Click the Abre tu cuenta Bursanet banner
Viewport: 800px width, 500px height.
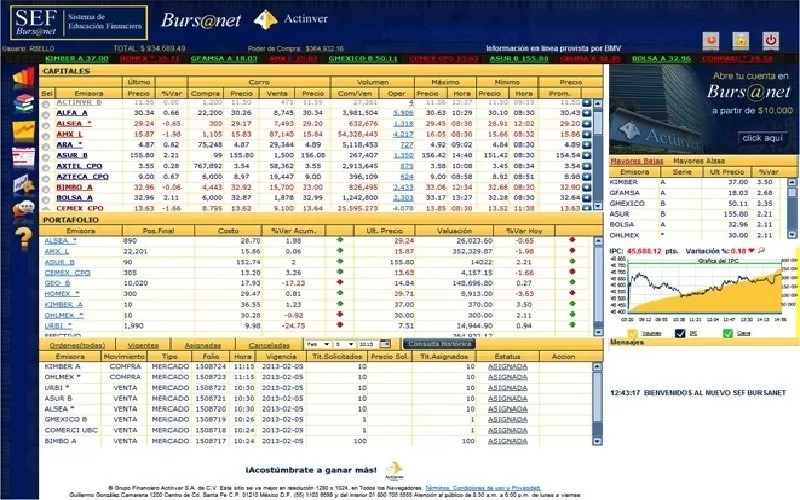point(703,109)
